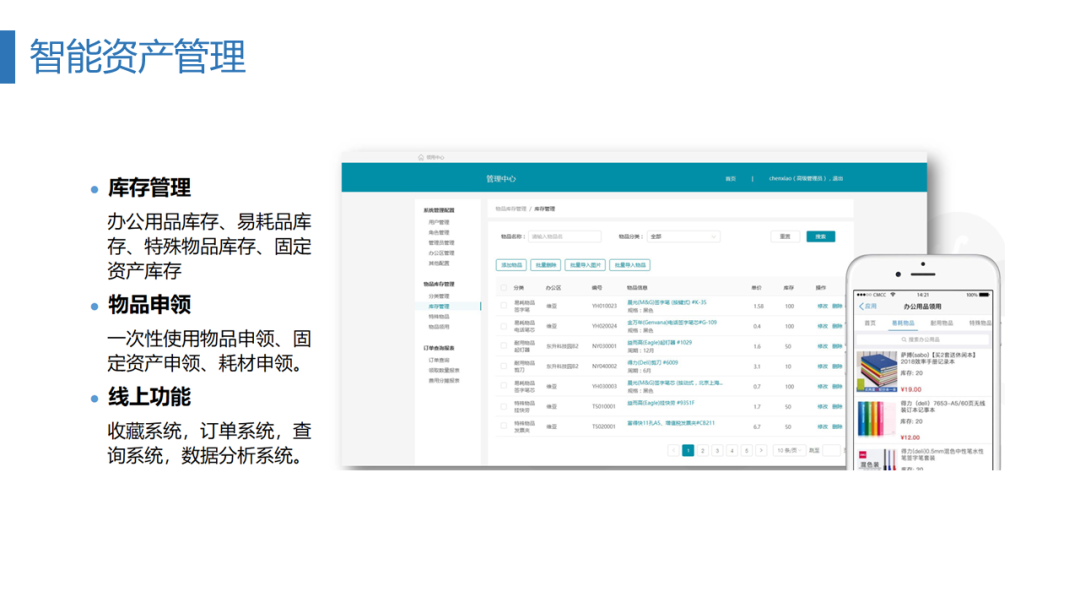
Task: Check the box for item NY040002
Action: [x=503, y=366]
